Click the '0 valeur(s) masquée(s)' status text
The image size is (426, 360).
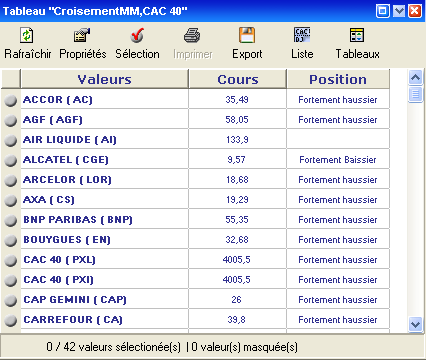(245, 347)
